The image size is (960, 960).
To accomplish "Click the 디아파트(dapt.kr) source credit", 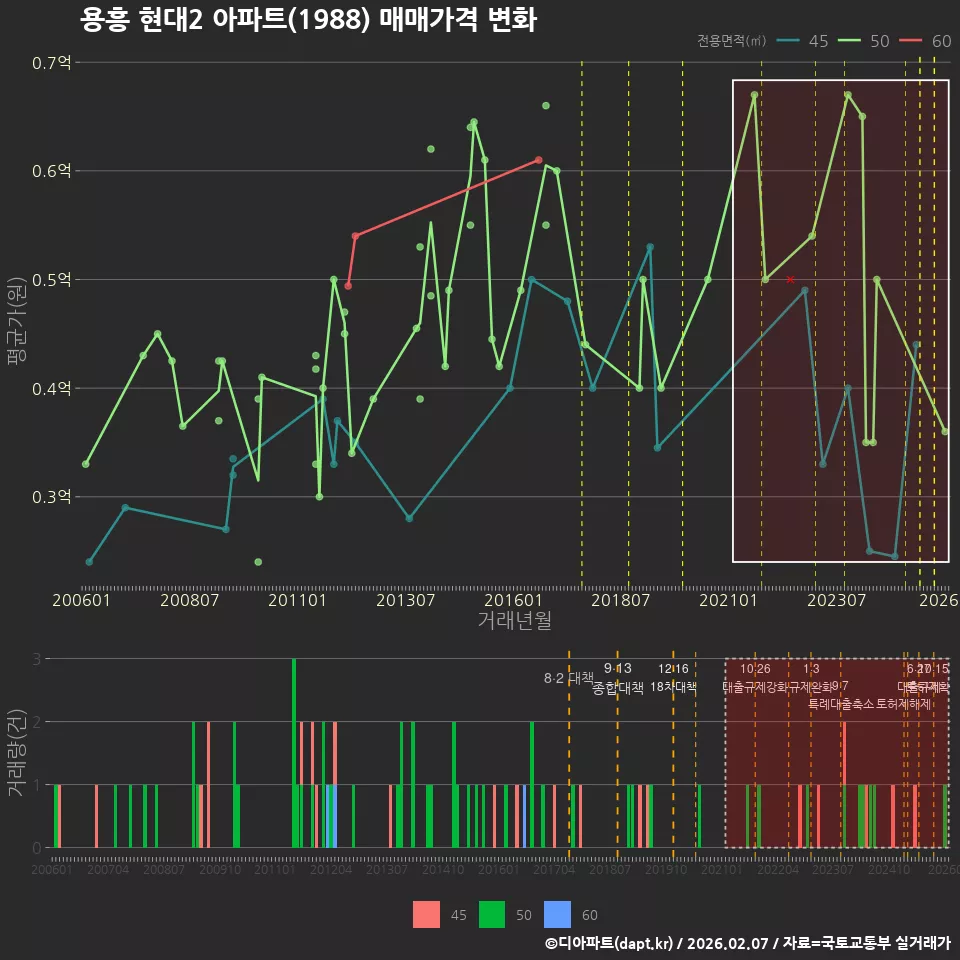I will 609,943.
